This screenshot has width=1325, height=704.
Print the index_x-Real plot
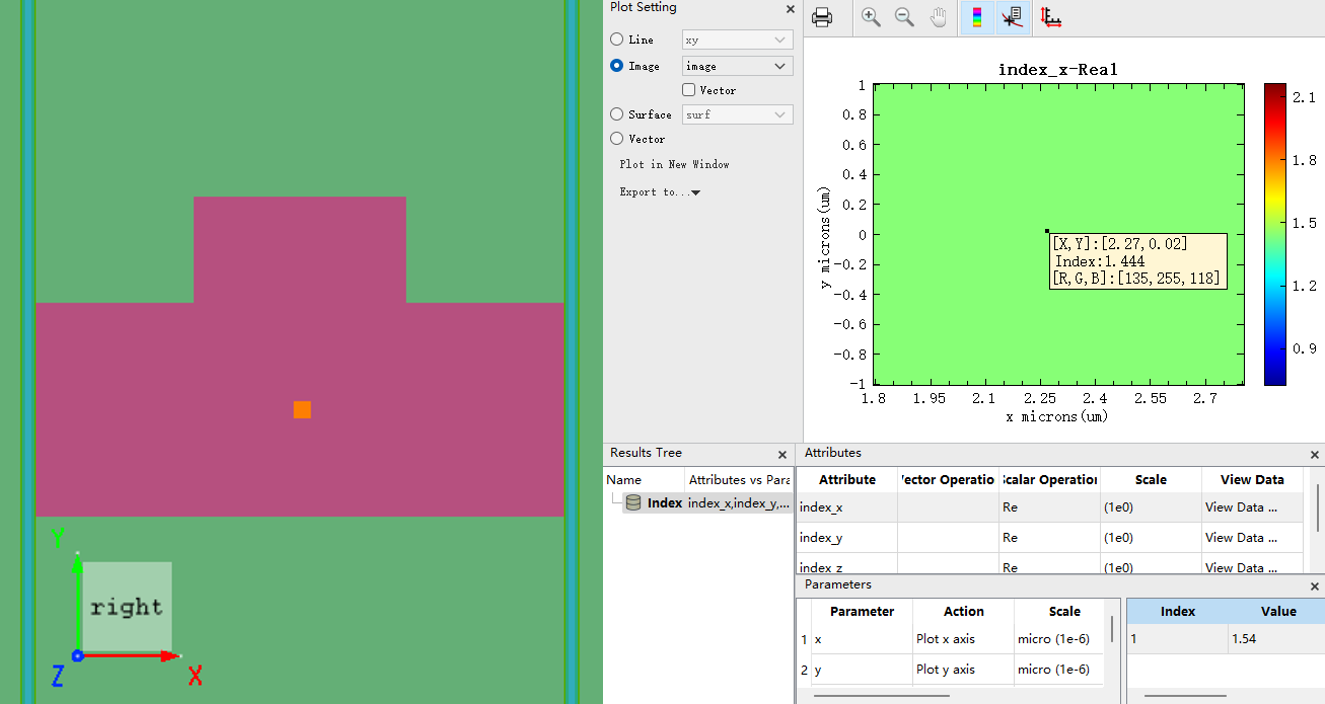pyautogui.click(x=822, y=17)
